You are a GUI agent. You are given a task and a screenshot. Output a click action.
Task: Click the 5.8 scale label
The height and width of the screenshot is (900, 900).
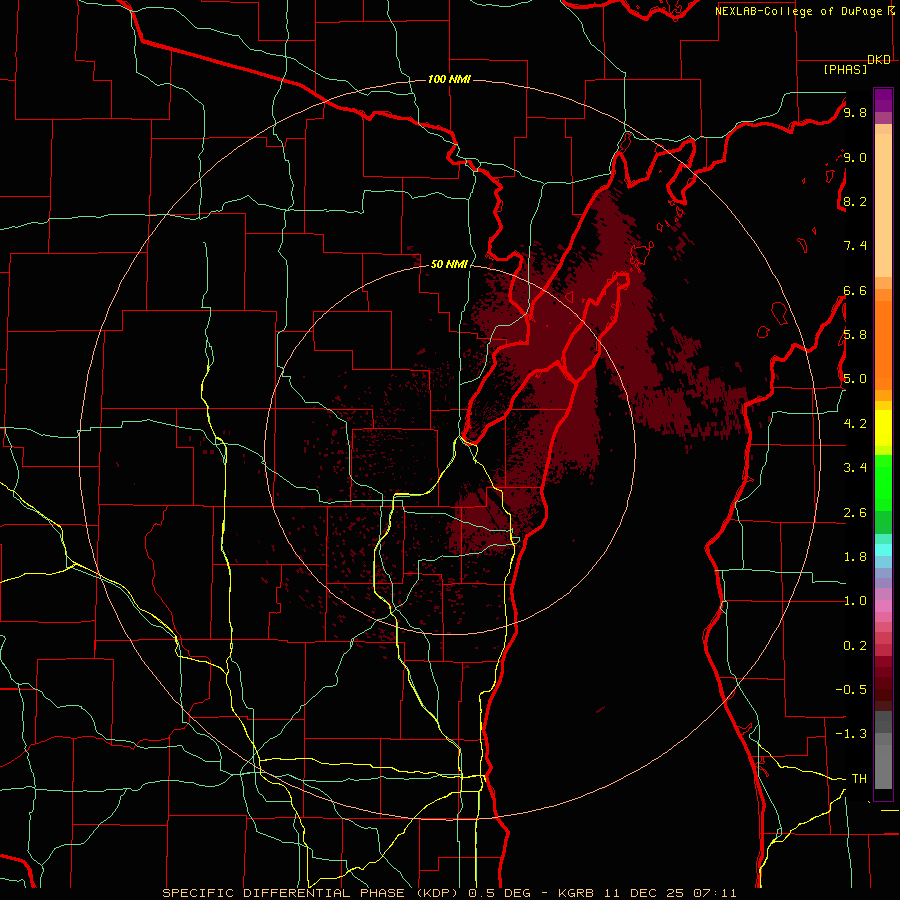[x=855, y=335]
